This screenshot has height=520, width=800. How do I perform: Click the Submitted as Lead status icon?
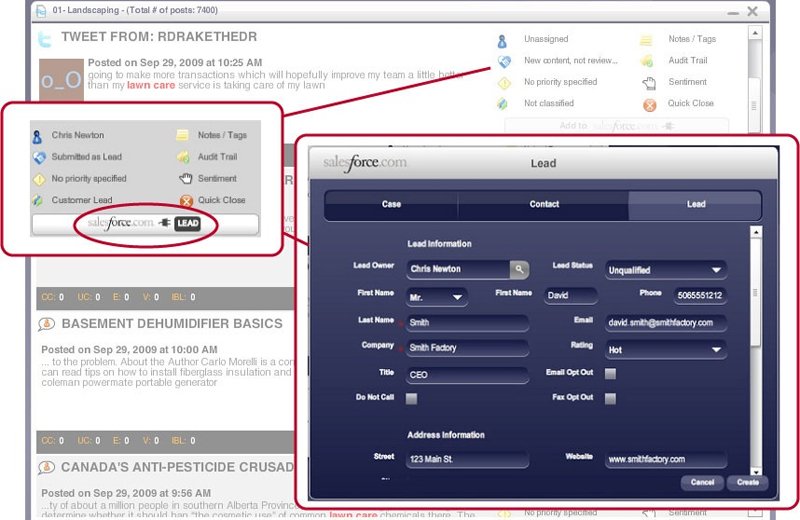39,158
